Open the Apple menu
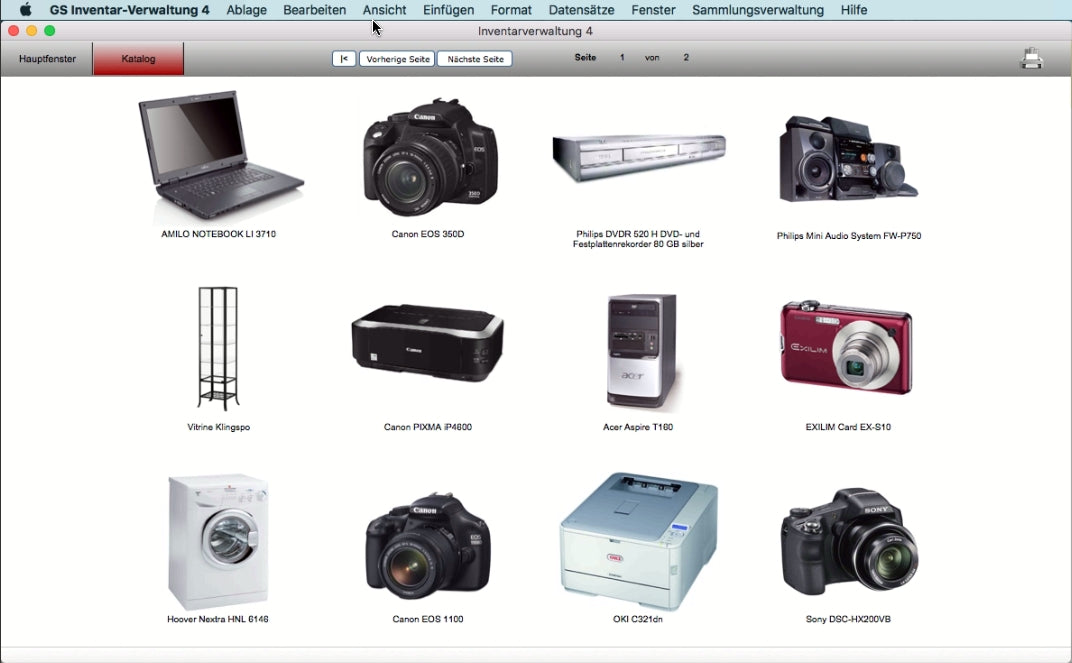 tap(24, 10)
